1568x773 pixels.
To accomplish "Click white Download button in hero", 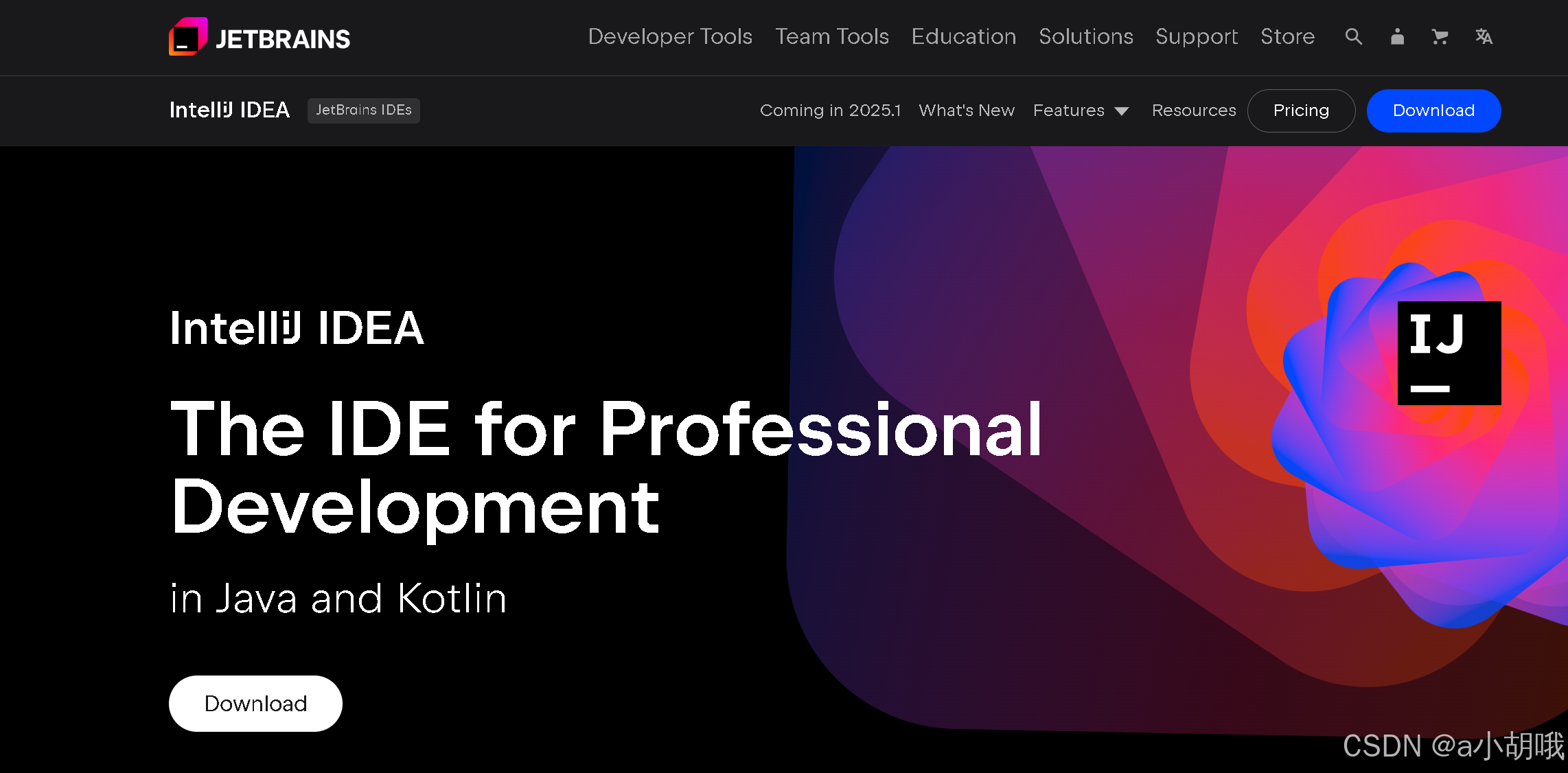I will 255,704.
